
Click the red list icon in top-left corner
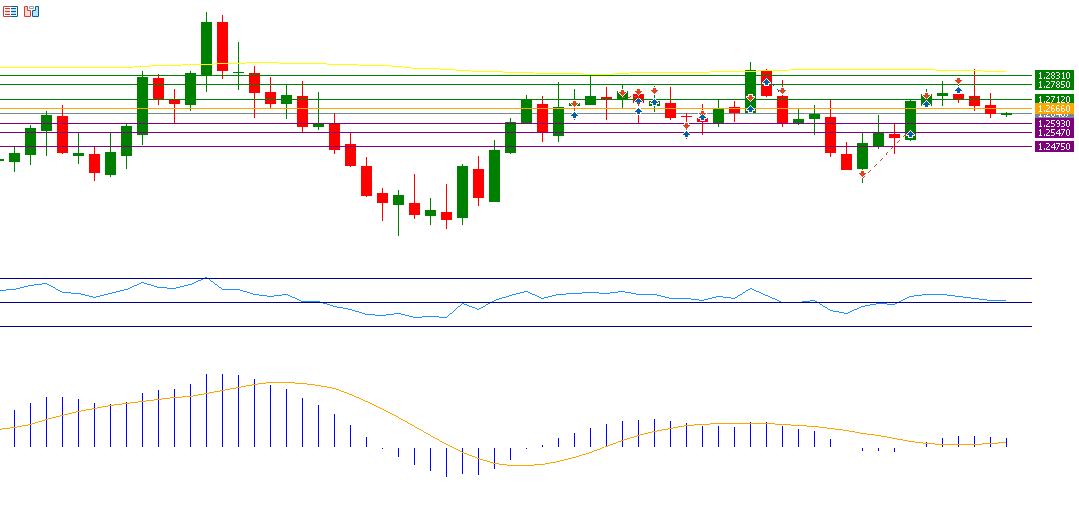pos(10,11)
